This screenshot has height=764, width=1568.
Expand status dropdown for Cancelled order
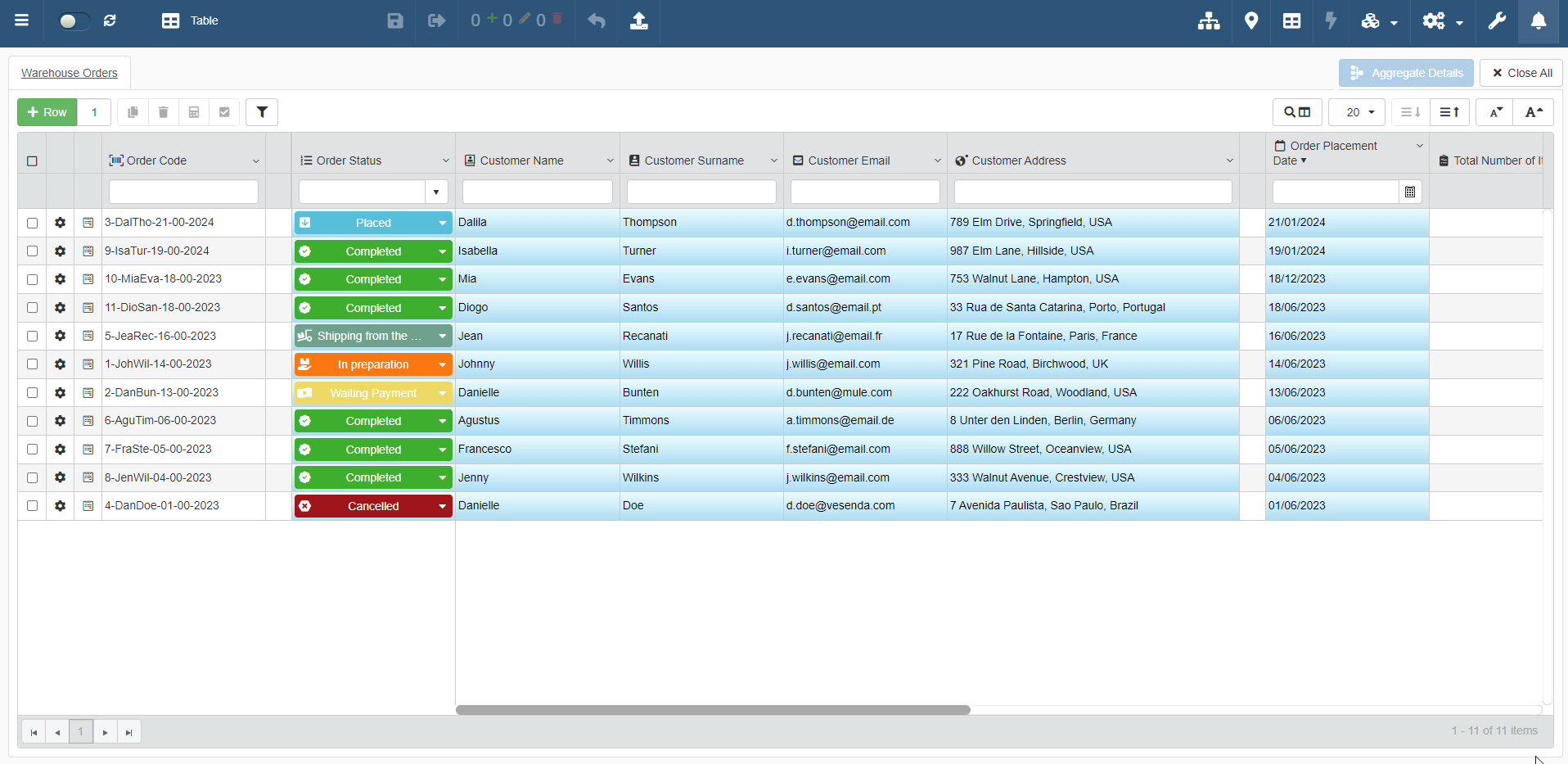[x=442, y=506]
